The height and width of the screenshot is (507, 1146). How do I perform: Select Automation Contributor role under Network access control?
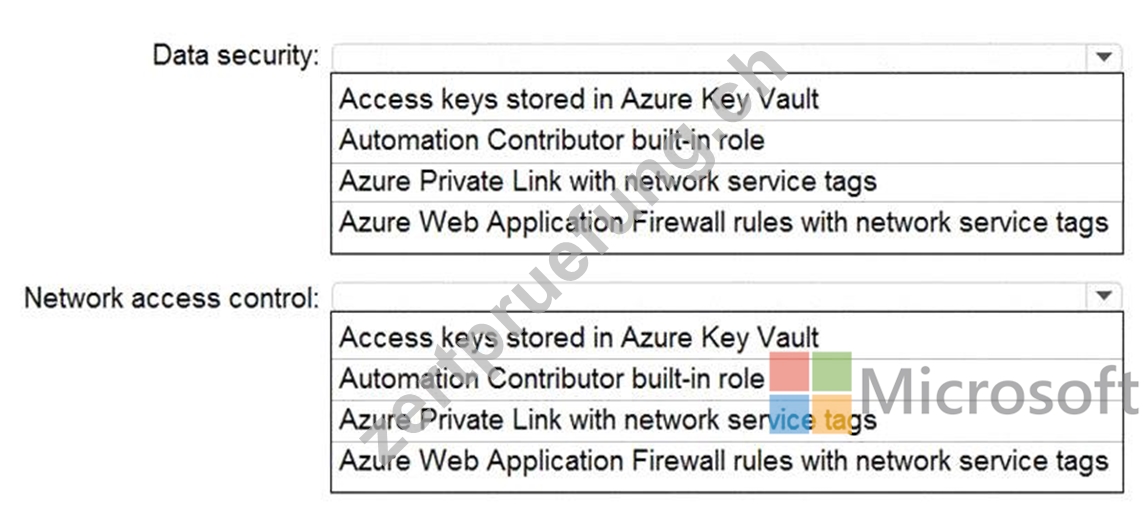(726, 378)
